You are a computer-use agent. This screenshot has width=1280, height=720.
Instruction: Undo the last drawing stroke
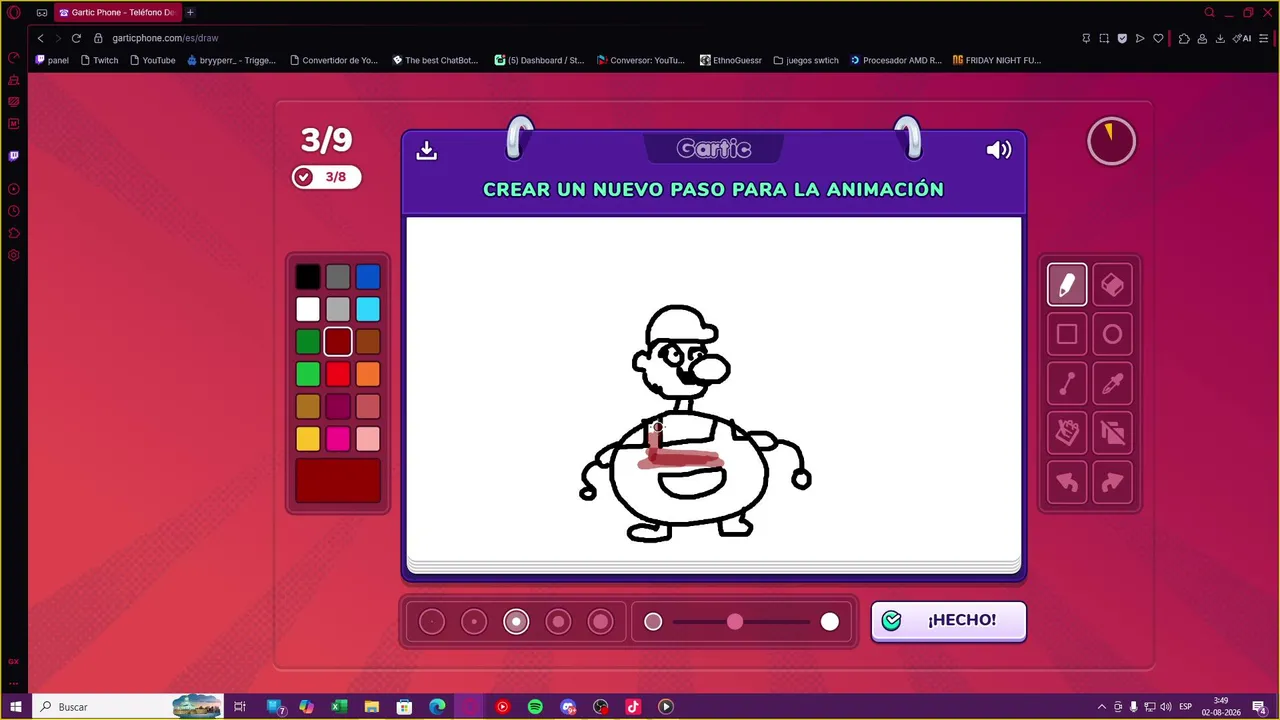click(x=1067, y=483)
